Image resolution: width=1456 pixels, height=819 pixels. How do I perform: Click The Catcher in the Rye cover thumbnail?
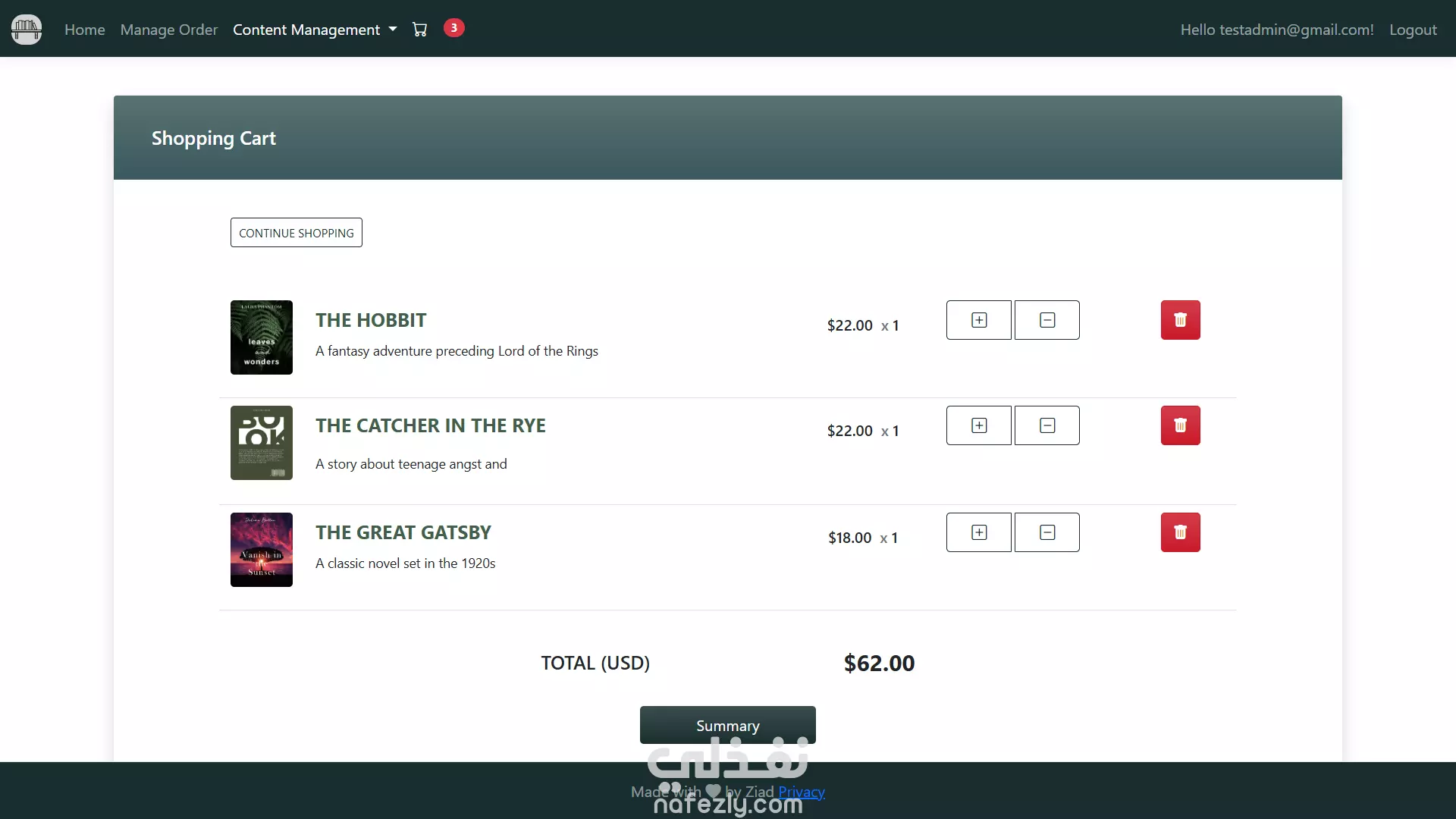coord(262,443)
